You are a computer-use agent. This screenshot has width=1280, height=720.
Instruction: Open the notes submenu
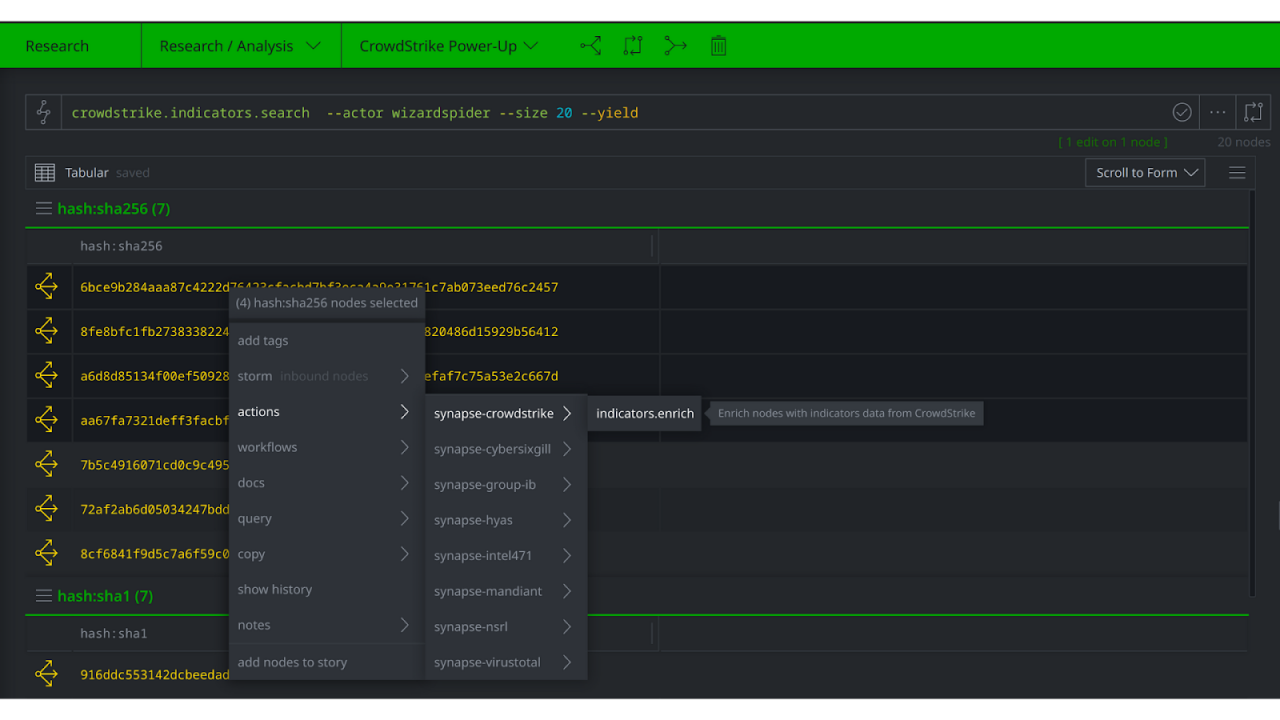[x=327, y=625]
